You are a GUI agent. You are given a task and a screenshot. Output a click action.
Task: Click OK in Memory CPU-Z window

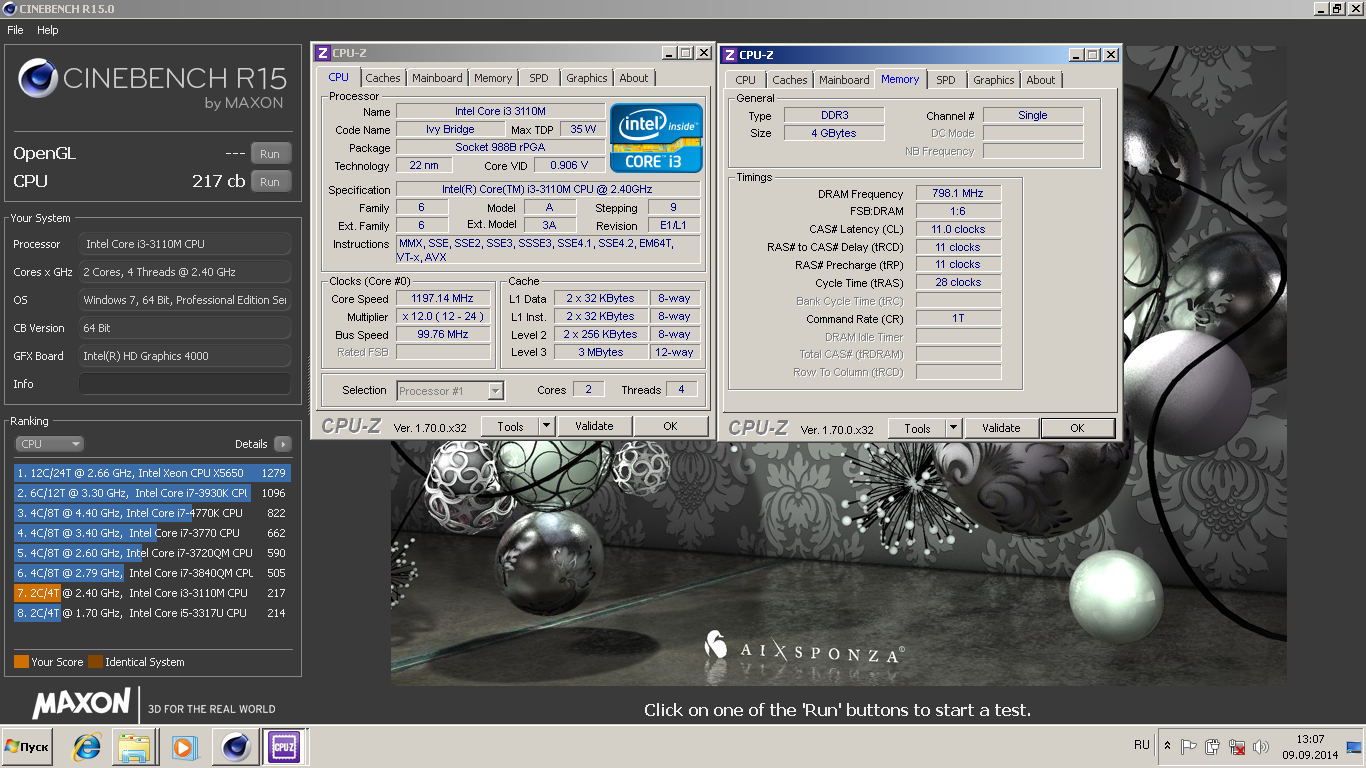pos(1077,428)
